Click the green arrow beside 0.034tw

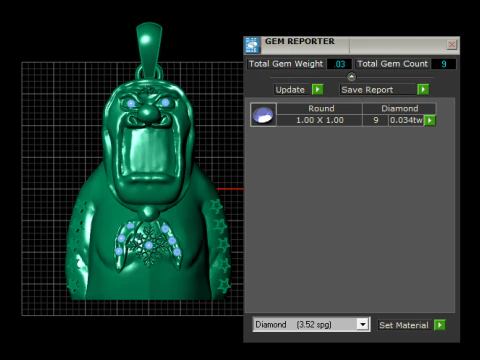point(430,120)
